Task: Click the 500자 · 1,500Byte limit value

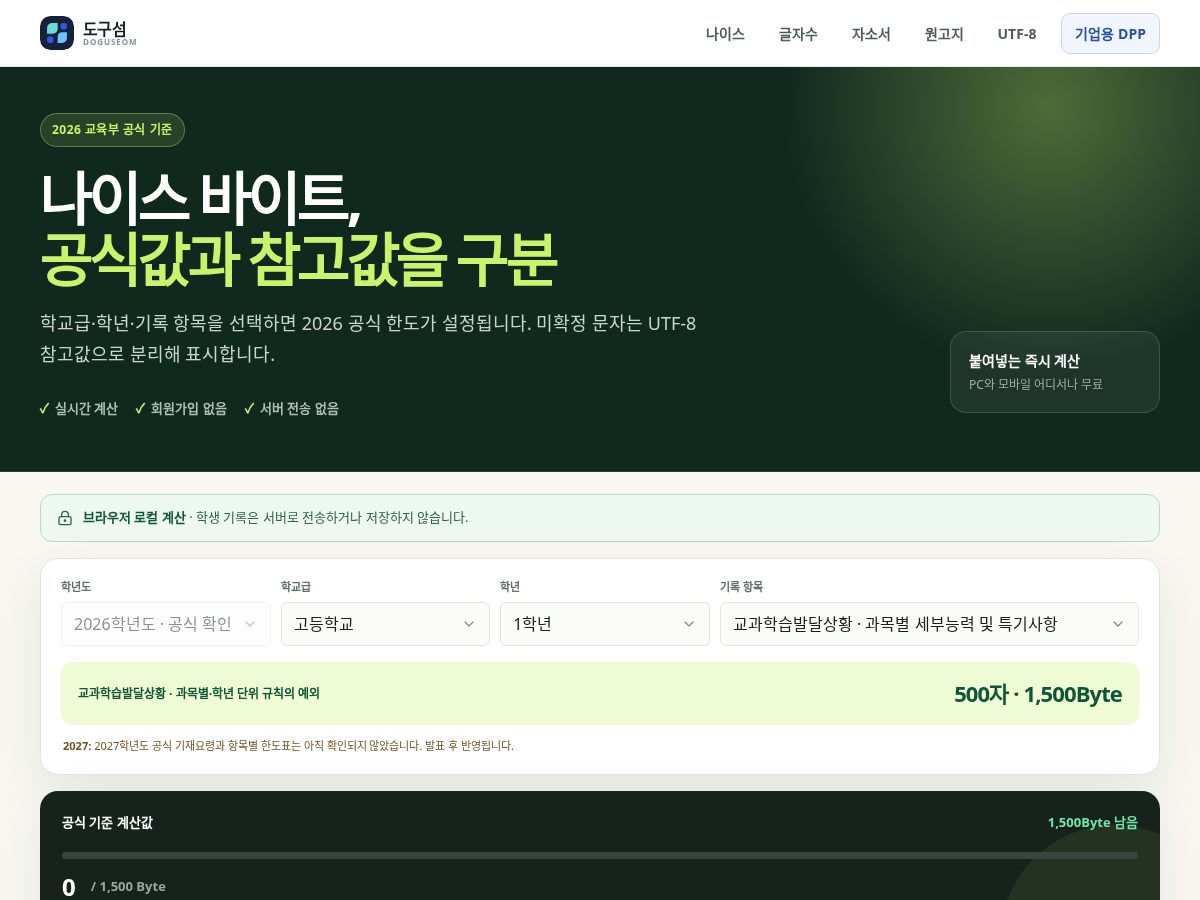Action: tap(1038, 694)
